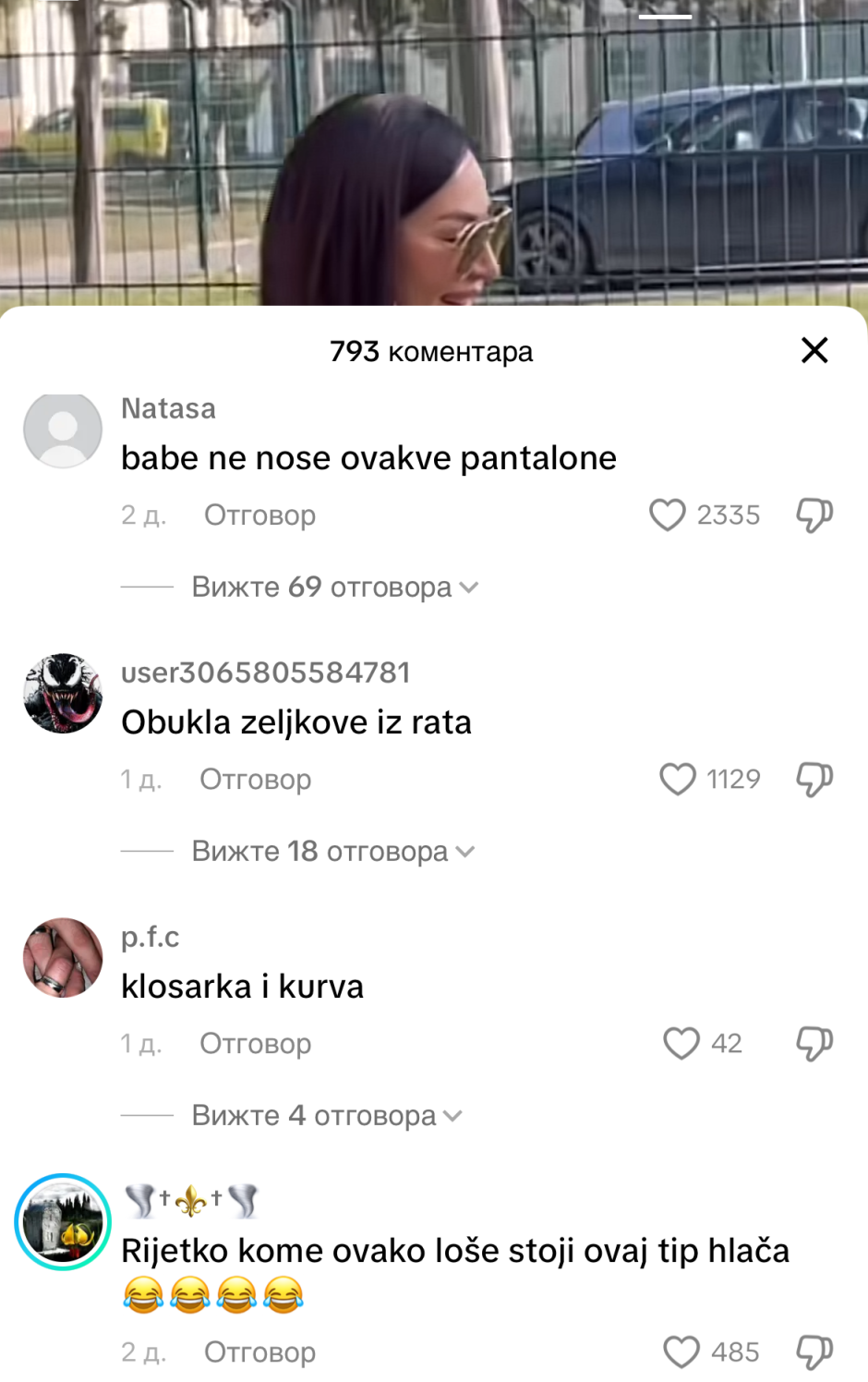The image size is (868, 1382).
Task: Dislike Natasa's comment about pantalone
Action: click(814, 515)
